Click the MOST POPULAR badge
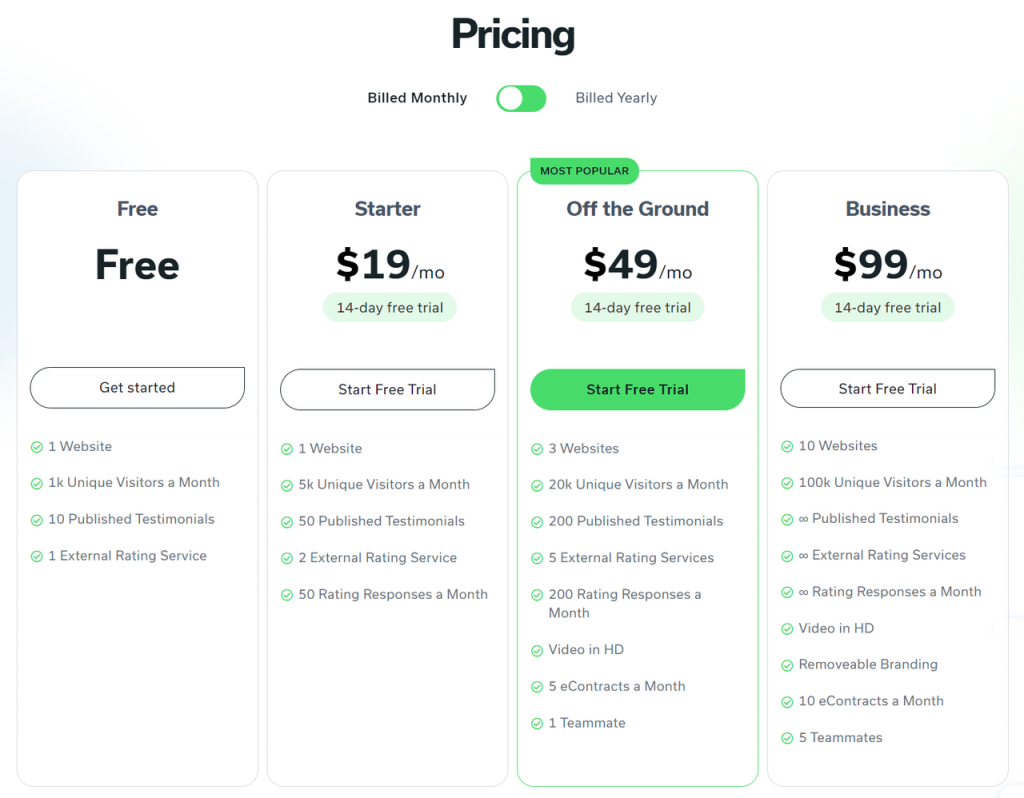Viewport: 1024px width, 798px height. tap(584, 171)
